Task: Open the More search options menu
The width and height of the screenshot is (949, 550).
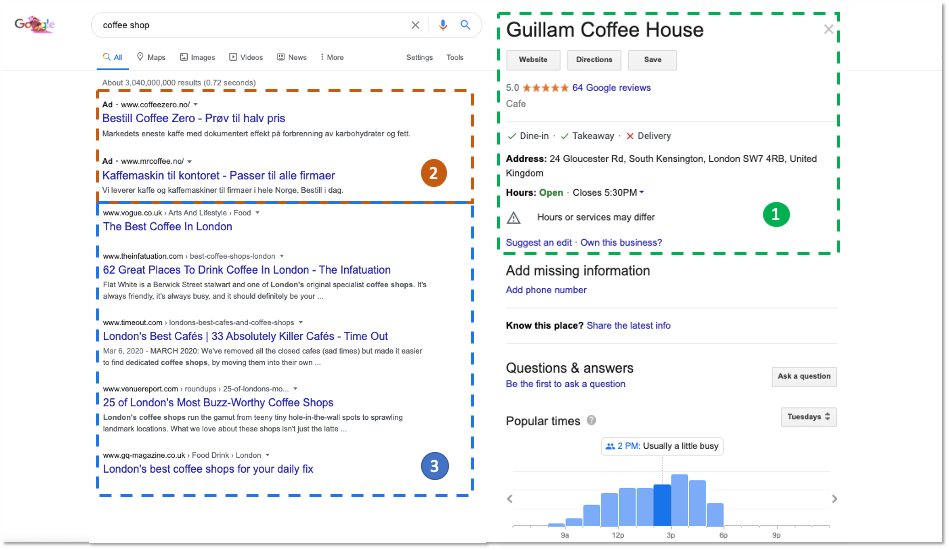Action: (332, 57)
